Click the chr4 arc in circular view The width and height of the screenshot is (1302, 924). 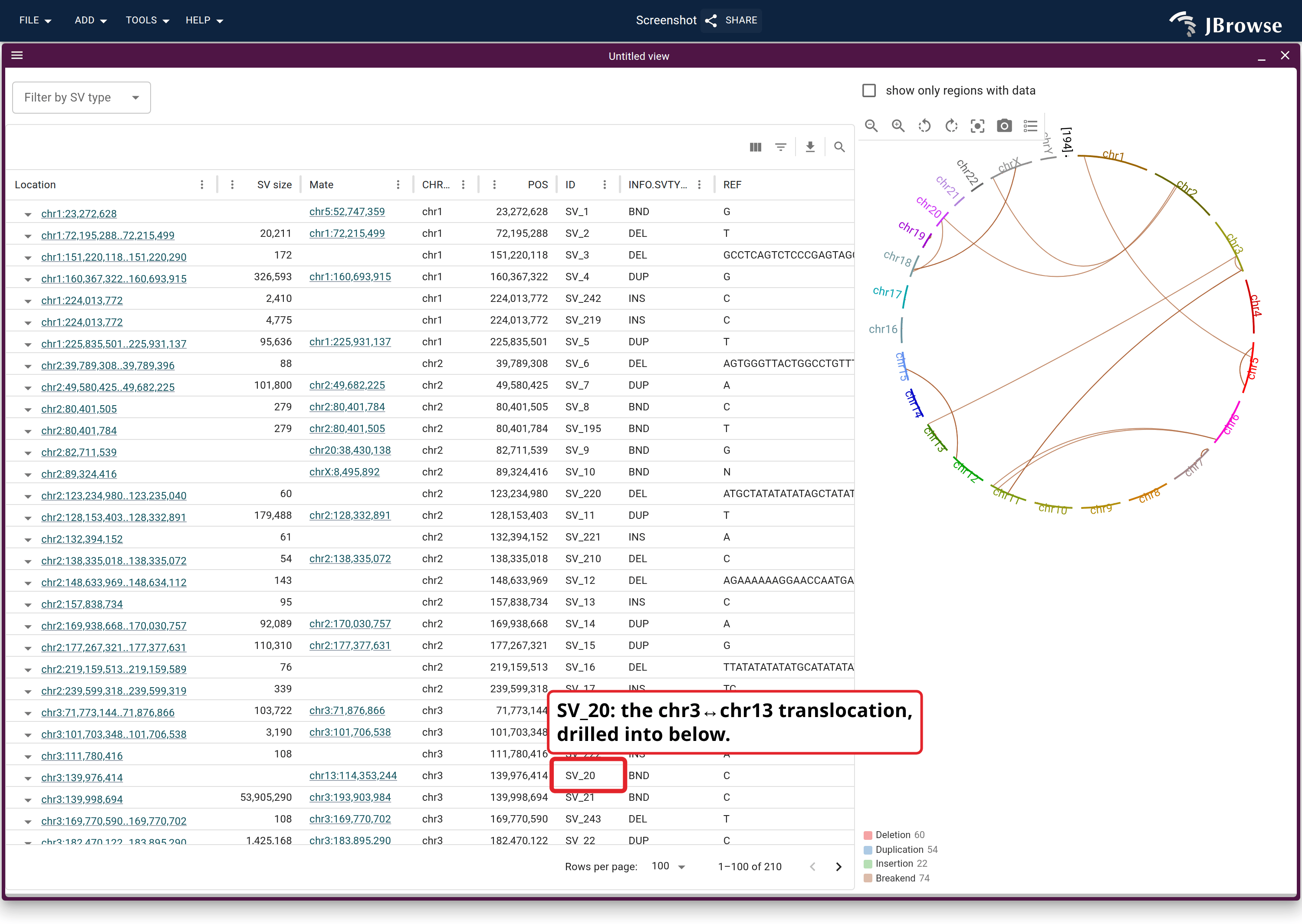click(x=1251, y=306)
